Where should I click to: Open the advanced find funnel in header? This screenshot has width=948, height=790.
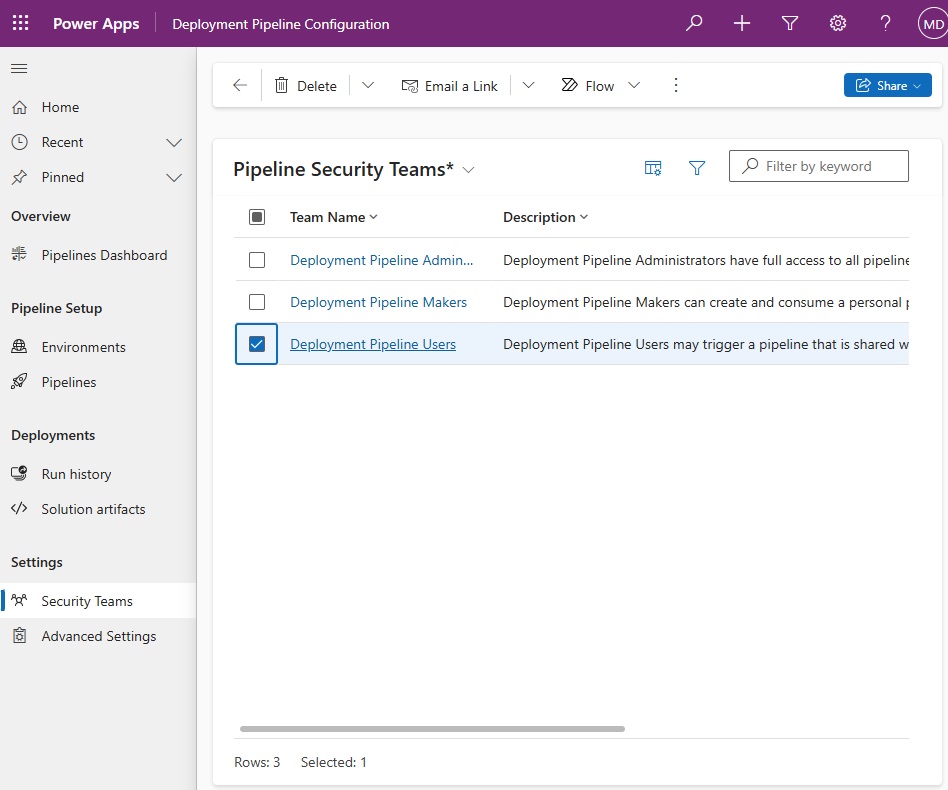(x=790, y=24)
